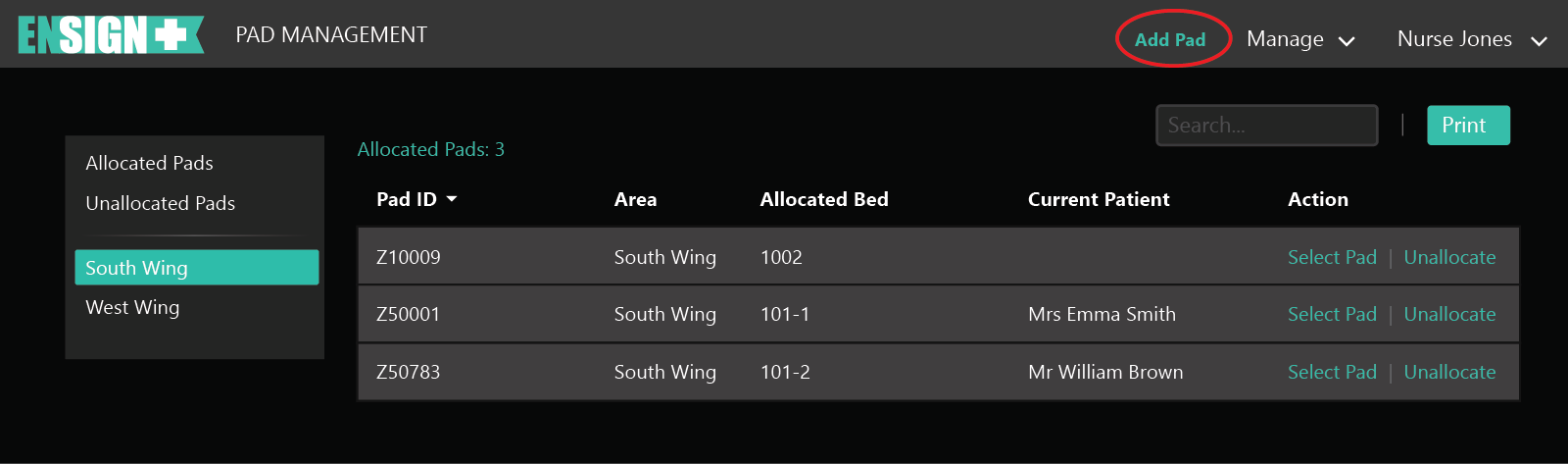
Task: Select West Wing in the sidebar
Action: click(132, 307)
